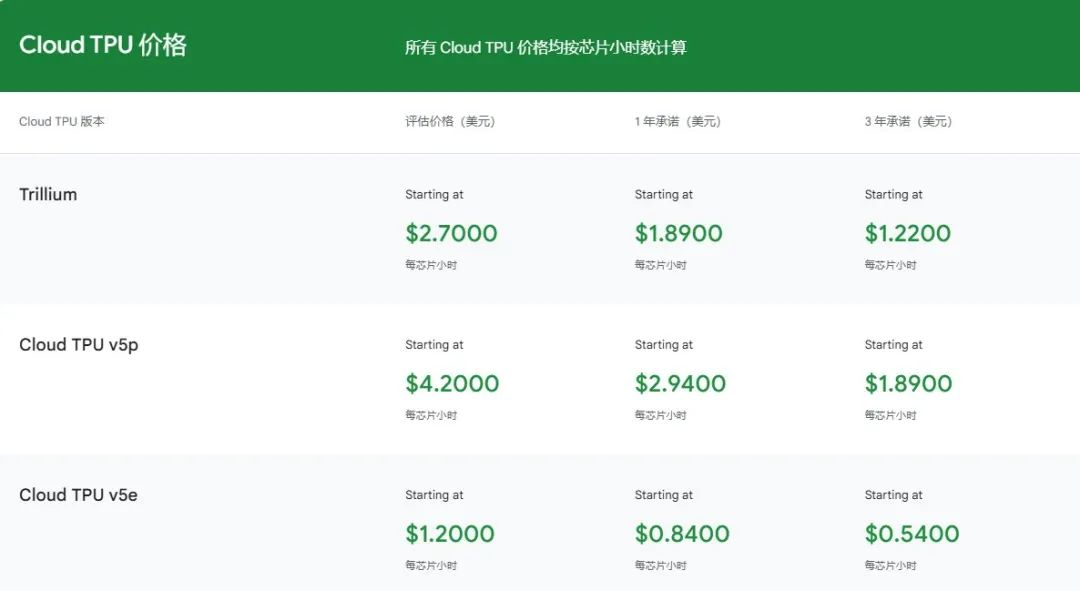Click the 评估价格（美元）column header
The height and width of the screenshot is (591, 1080).
(x=450, y=122)
